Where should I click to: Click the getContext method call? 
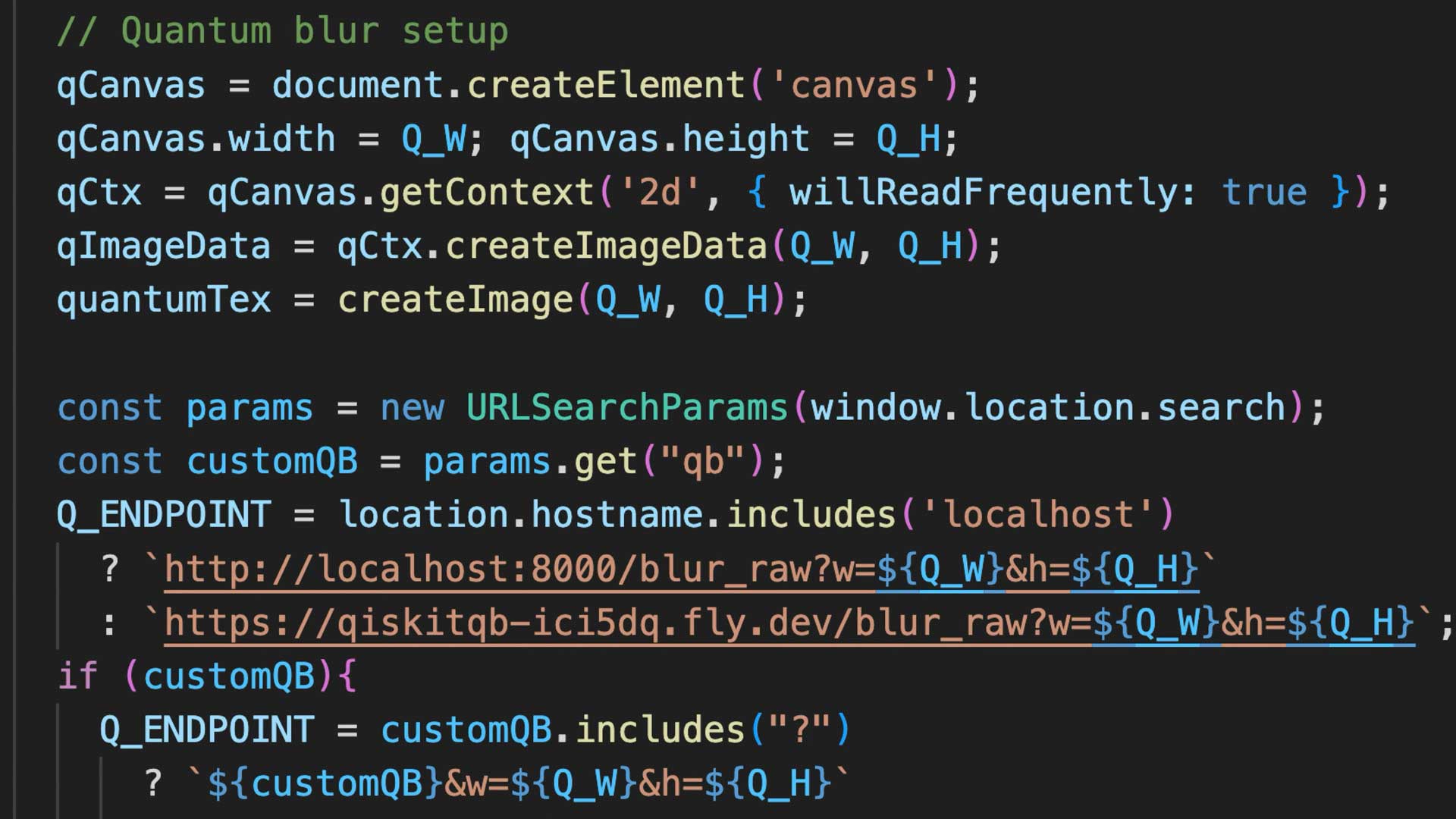pos(487,193)
